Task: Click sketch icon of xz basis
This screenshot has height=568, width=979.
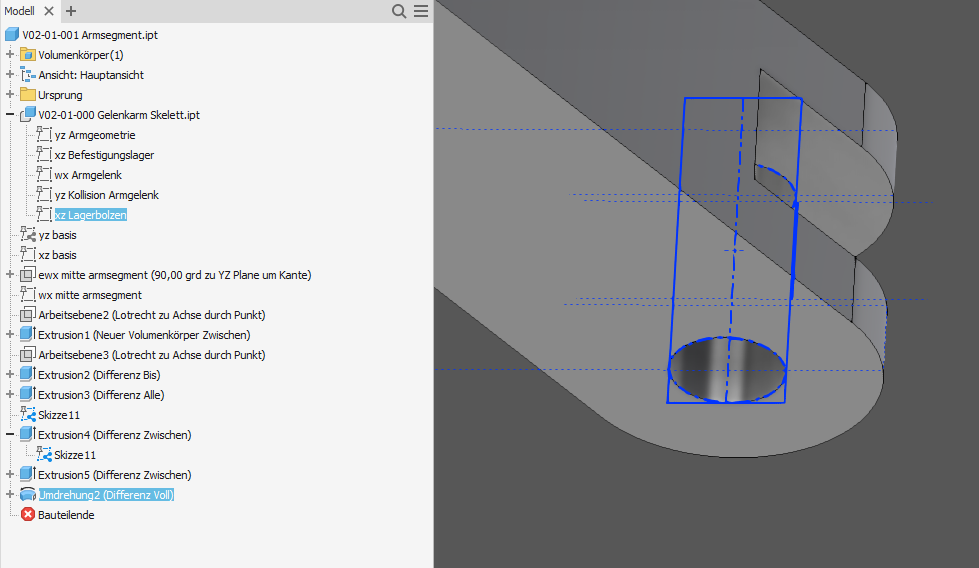Action: (27, 254)
